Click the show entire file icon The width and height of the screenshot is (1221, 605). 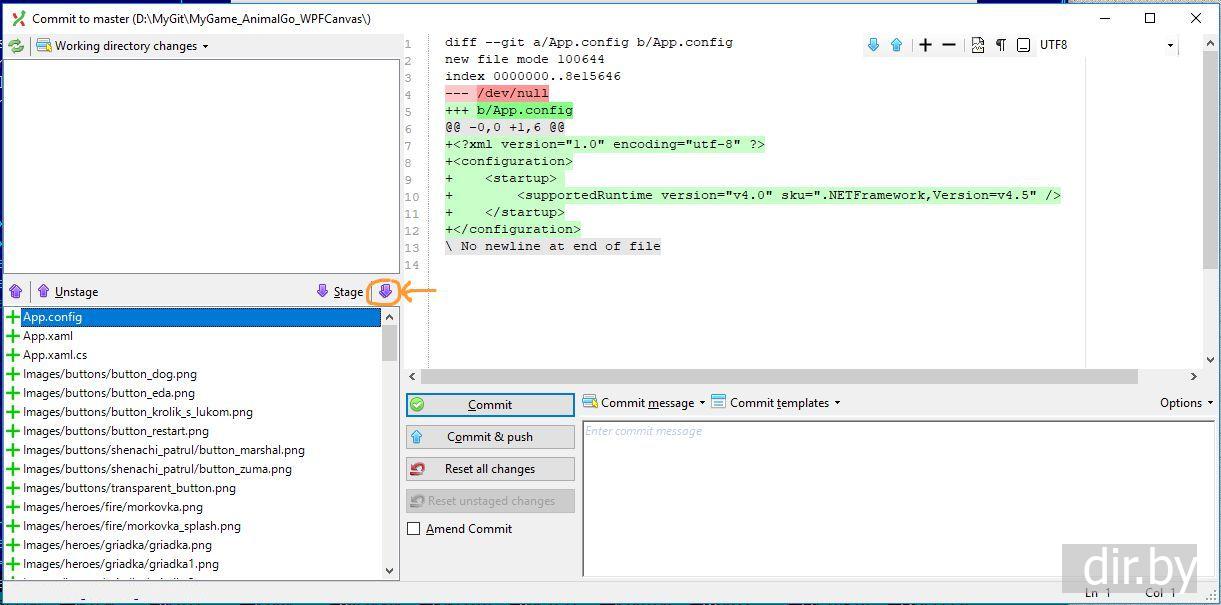point(977,45)
